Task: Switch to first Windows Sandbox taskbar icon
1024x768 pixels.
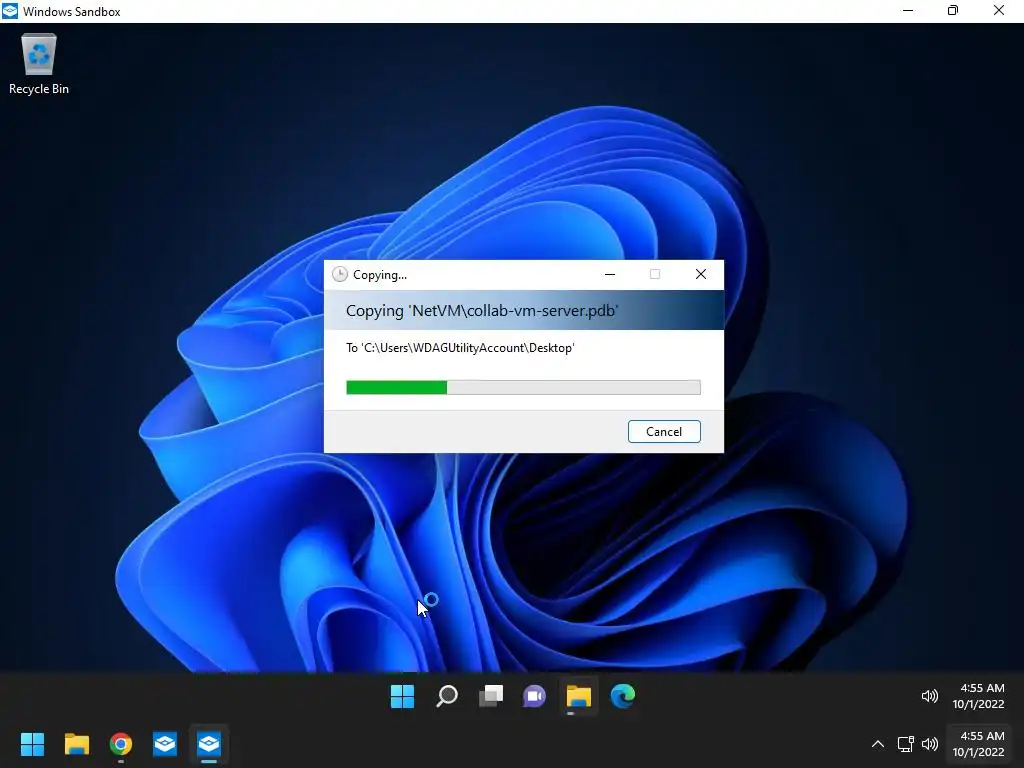Action: tap(165, 744)
